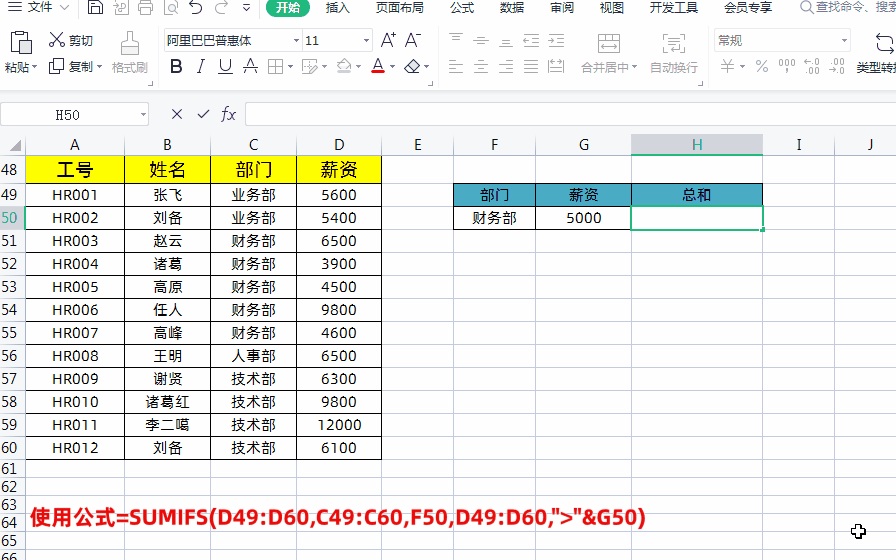This screenshot has width=896, height=560.
Task: Click the Save icon in quick access bar
Action: [95, 7]
